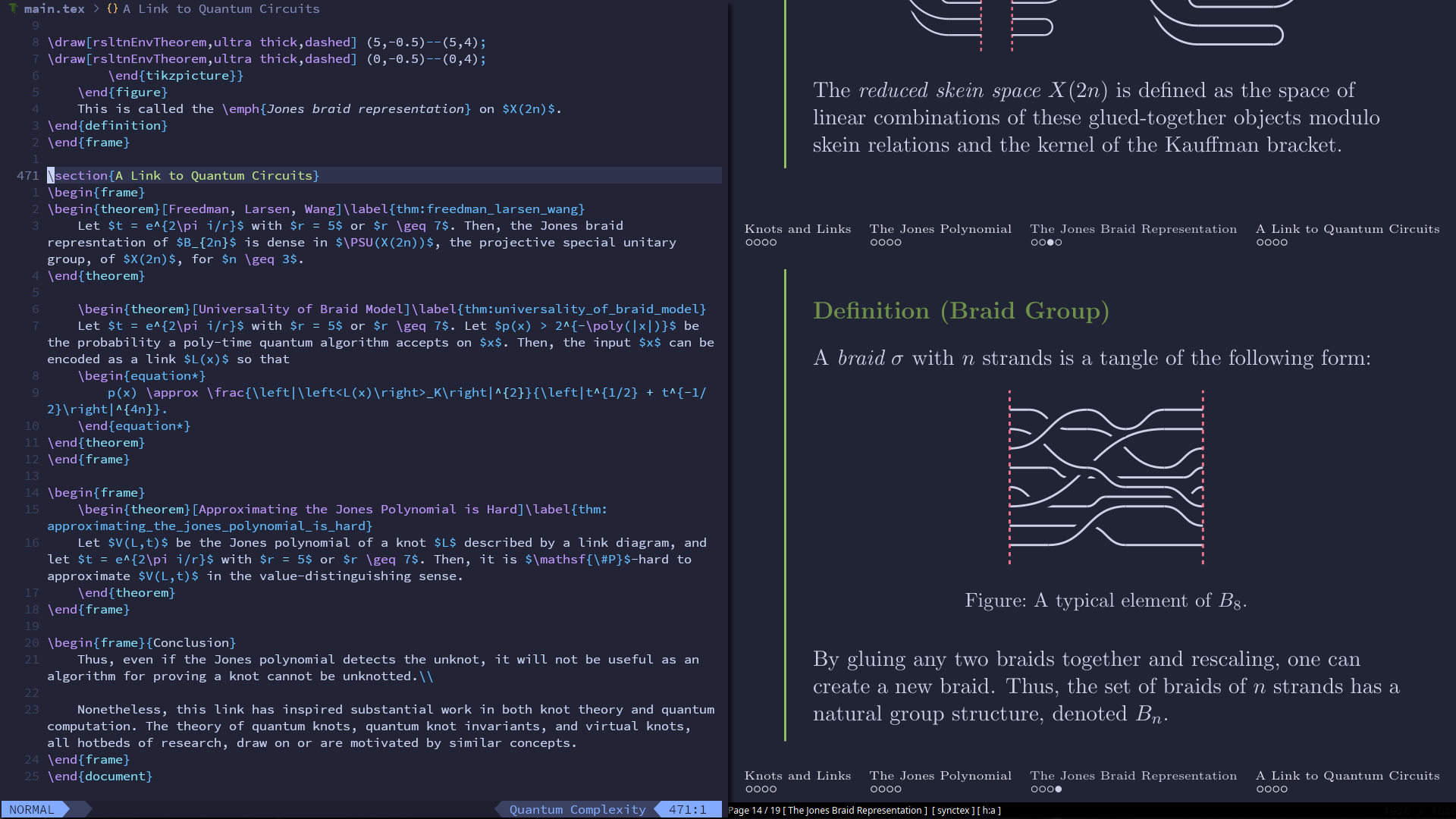The width and height of the screenshot is (1456, 819).
Task: Click 'The Jones Polynomial' in upper slide navigation
Action: tap(940, 229)
